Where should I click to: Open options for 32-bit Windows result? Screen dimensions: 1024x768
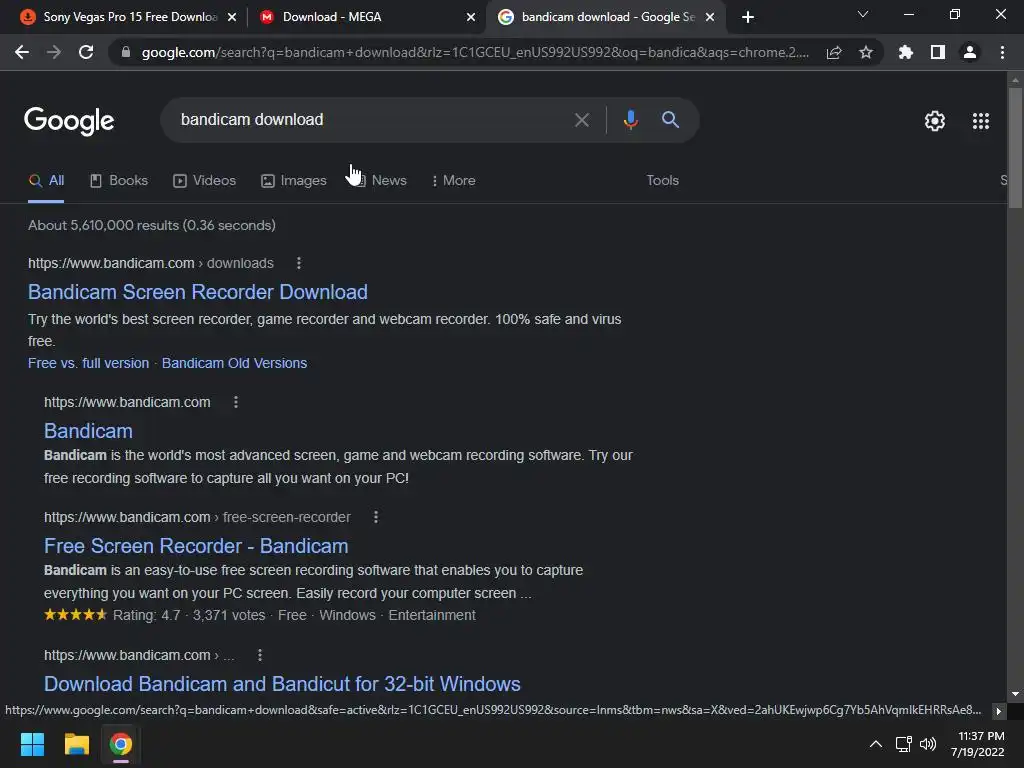260,655
